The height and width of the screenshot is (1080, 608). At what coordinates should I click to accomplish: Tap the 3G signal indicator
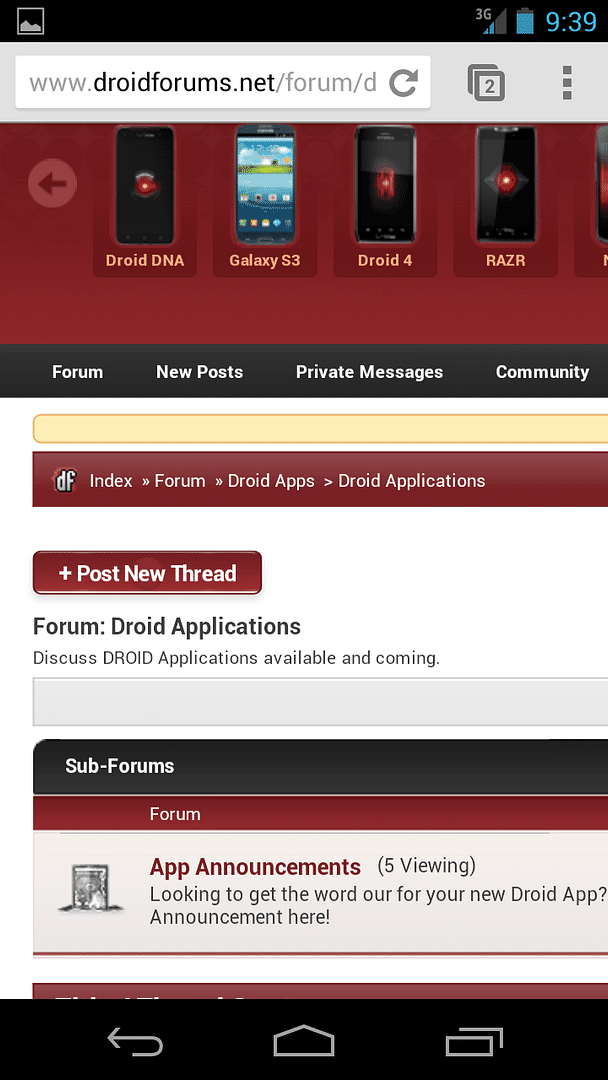click(491, 21)
